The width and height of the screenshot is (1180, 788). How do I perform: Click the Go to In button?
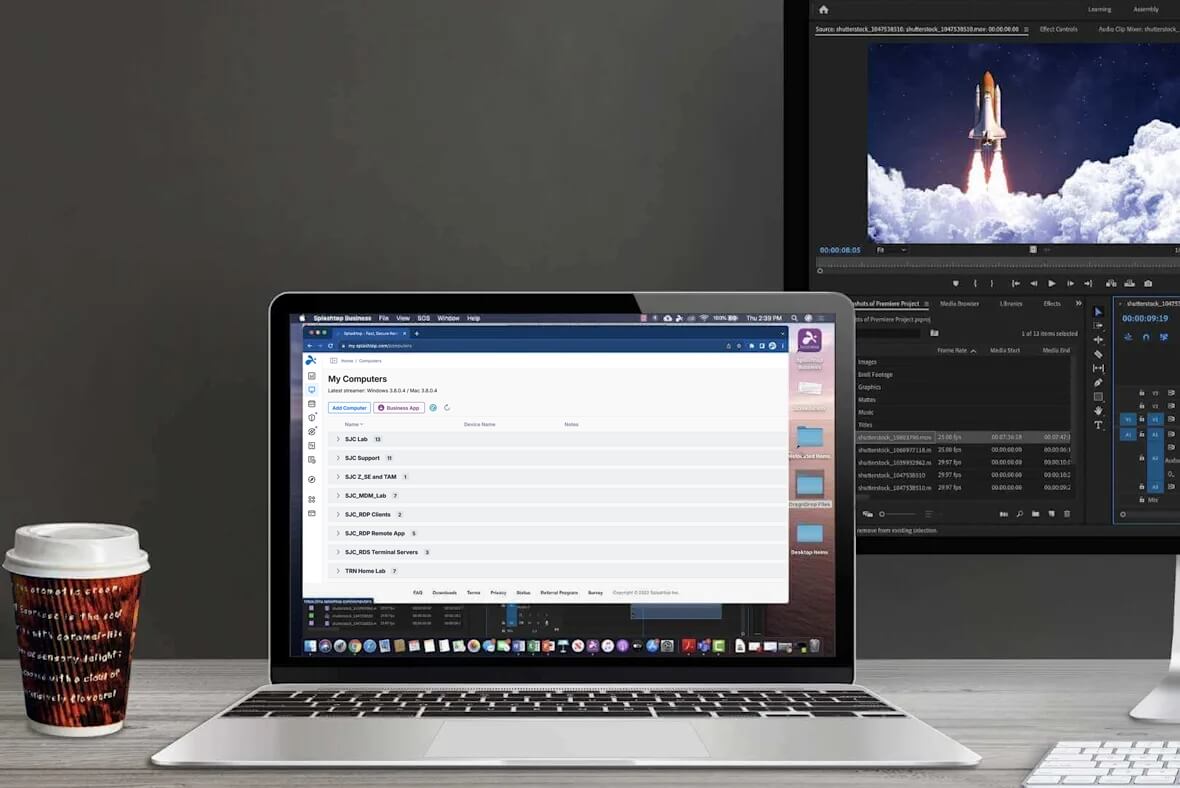[x=1015, y=284]
